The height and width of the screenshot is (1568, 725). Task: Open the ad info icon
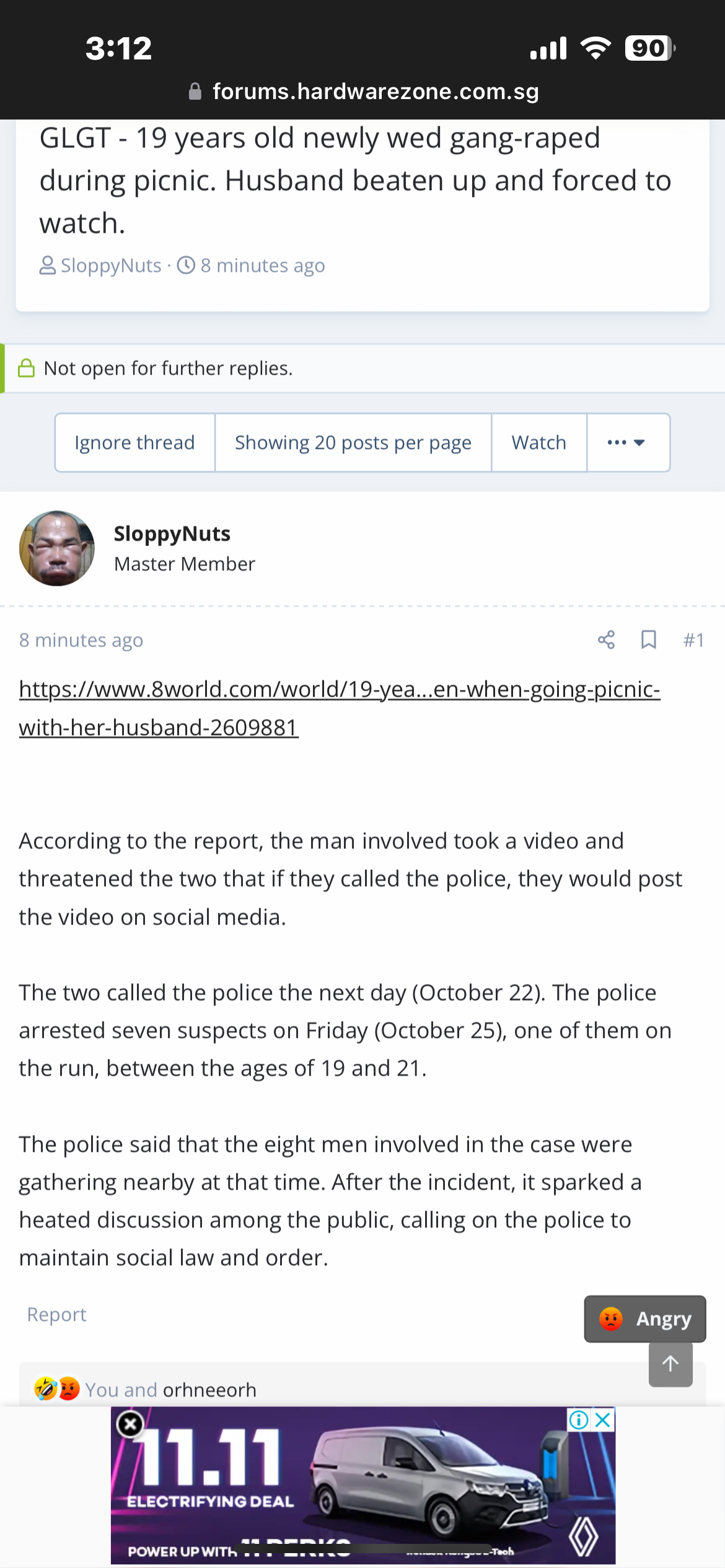pyautogui.click(x=578, y=1420)
